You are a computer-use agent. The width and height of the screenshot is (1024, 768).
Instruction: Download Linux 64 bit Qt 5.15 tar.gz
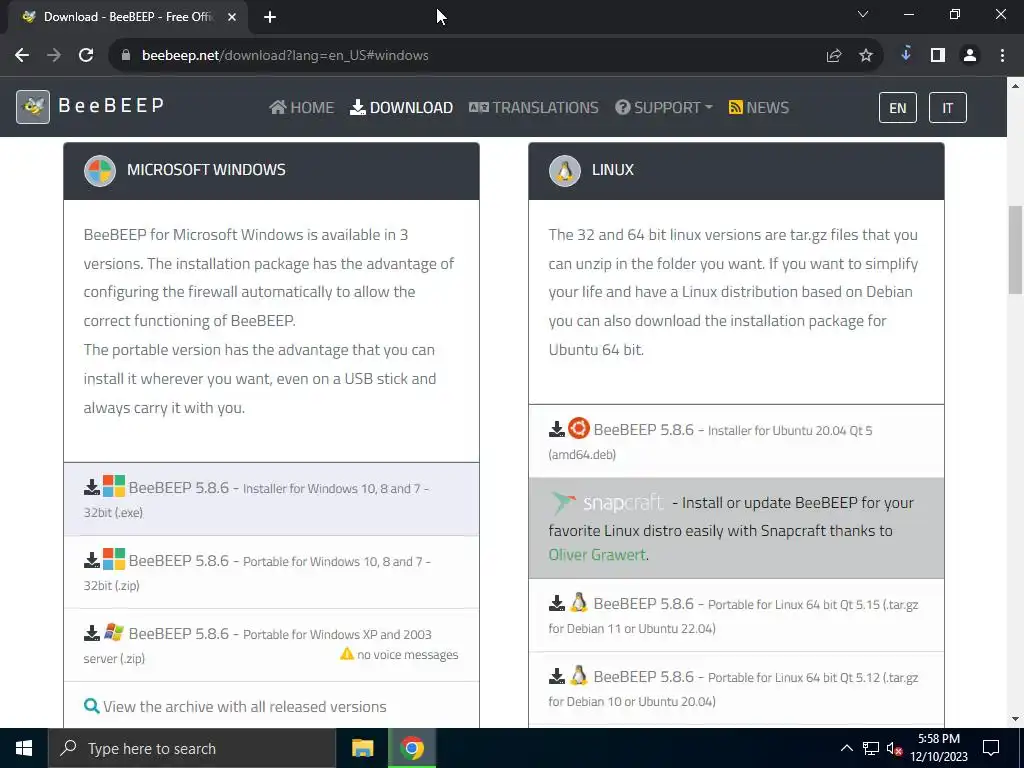point(736,615)
